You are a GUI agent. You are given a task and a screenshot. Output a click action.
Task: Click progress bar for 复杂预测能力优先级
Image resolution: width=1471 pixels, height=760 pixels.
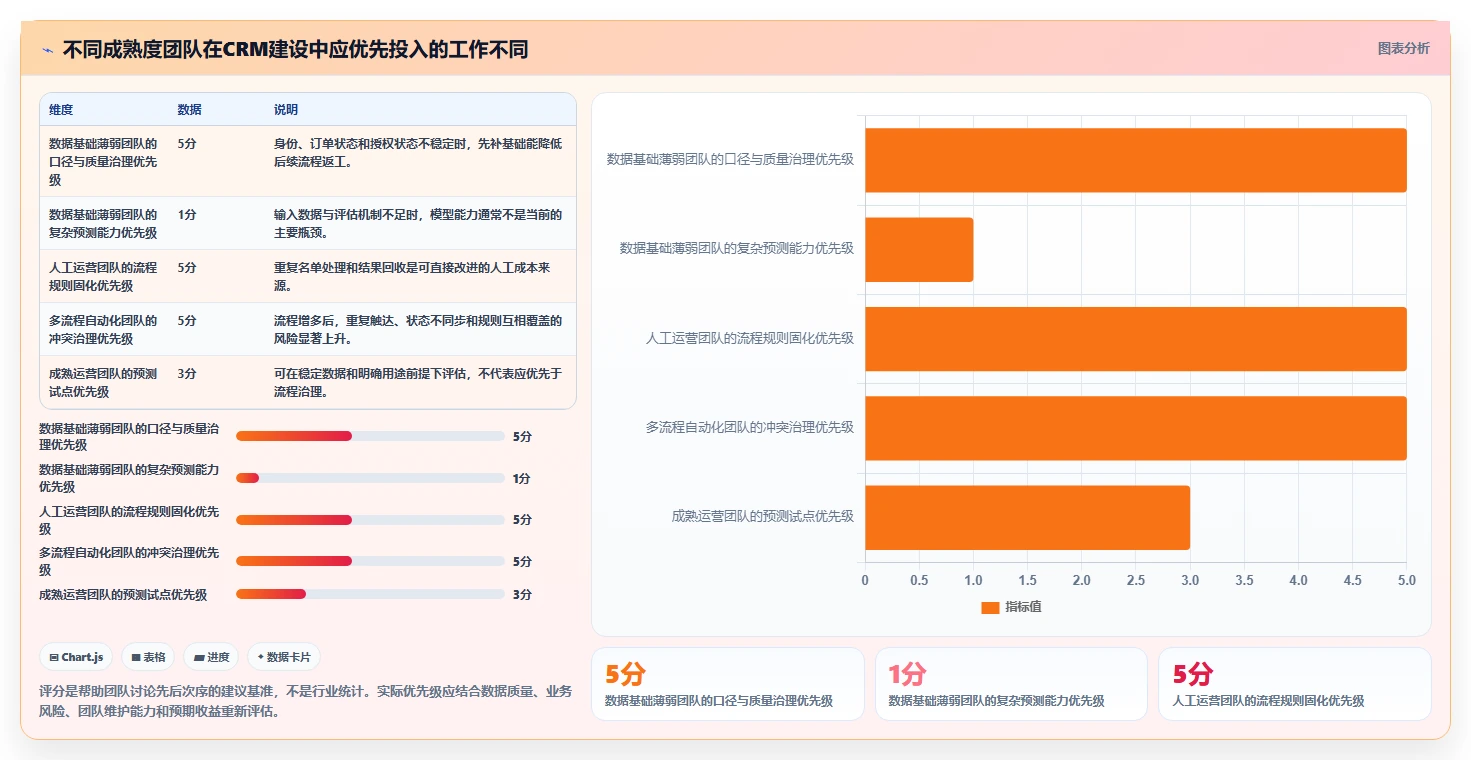point(370,478)
